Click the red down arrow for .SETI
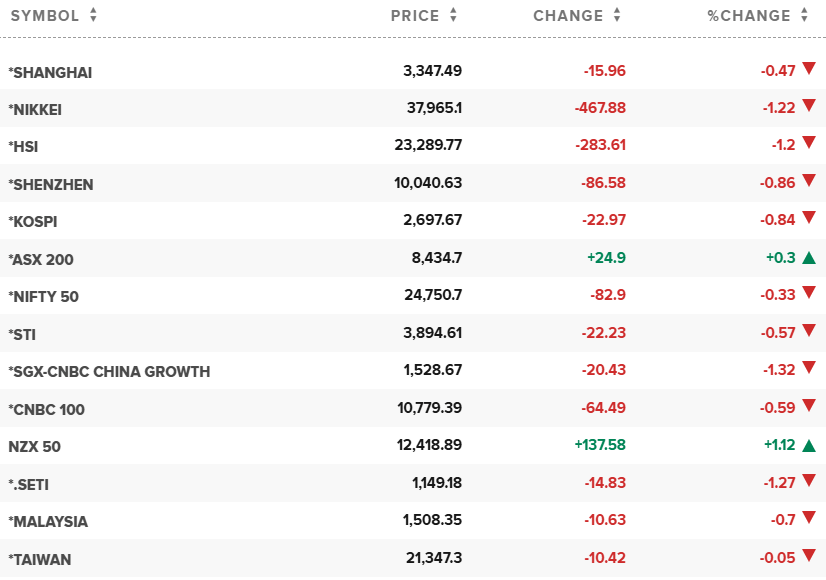826x580 pixels. pos(808,482)
